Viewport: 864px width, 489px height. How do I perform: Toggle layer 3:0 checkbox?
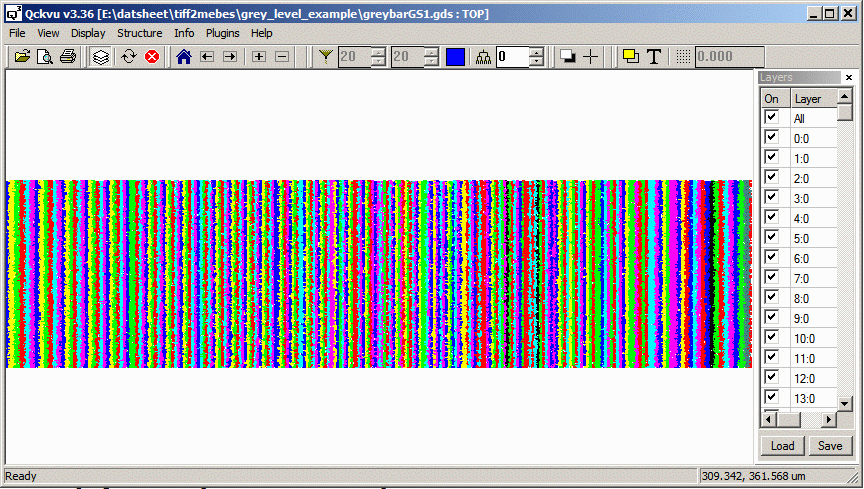pos(771,197)
